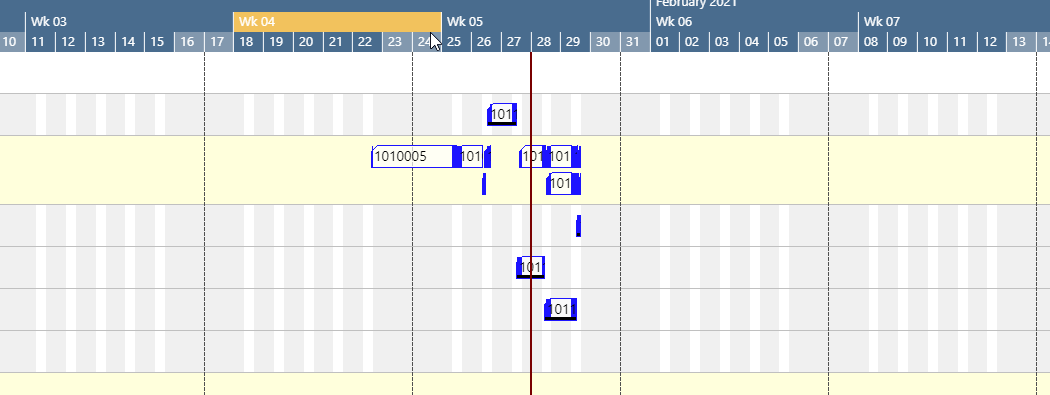
Task: Select the highlighted Wk 04 week header
Action: [338, 21]
